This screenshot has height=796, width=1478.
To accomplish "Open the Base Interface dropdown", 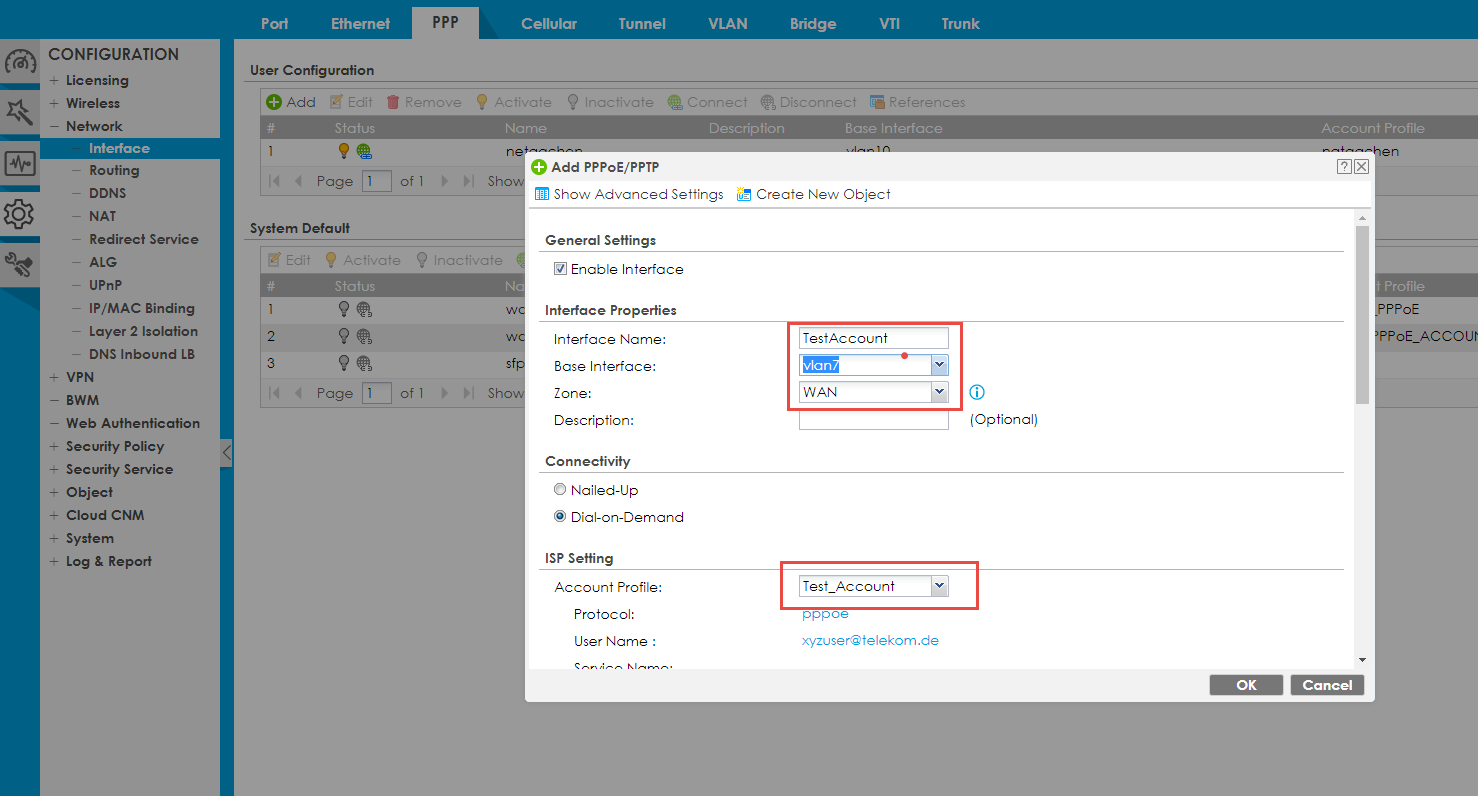I will point(939,366).
